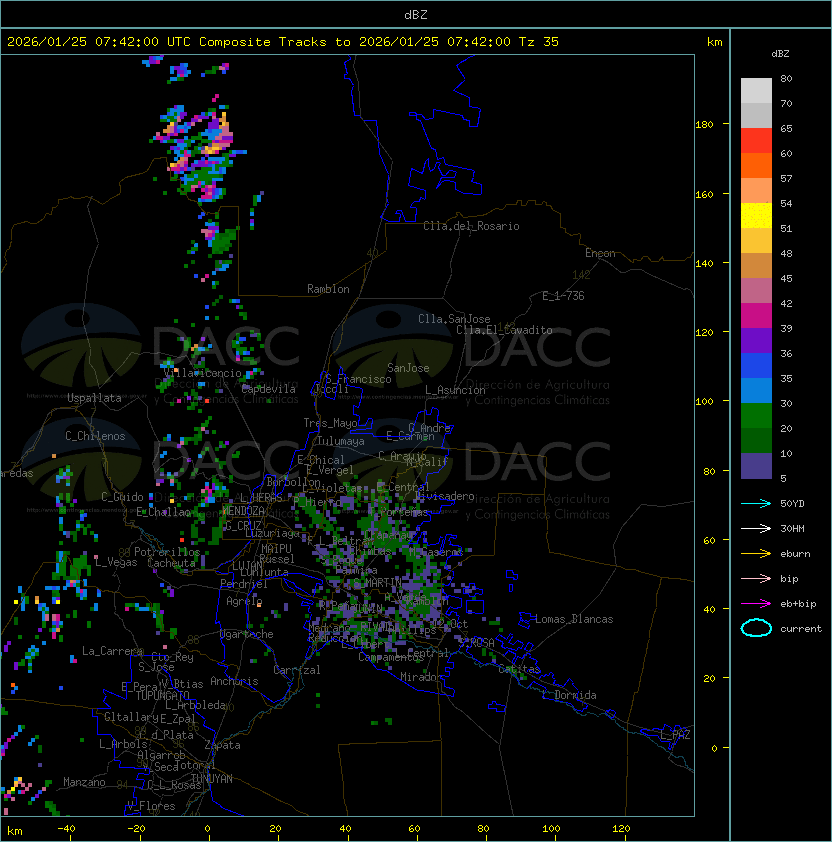Viewport: 832px width, 842px height.
Task: Click the 'L_Asuncion' map label
Action: coord(455,390)
